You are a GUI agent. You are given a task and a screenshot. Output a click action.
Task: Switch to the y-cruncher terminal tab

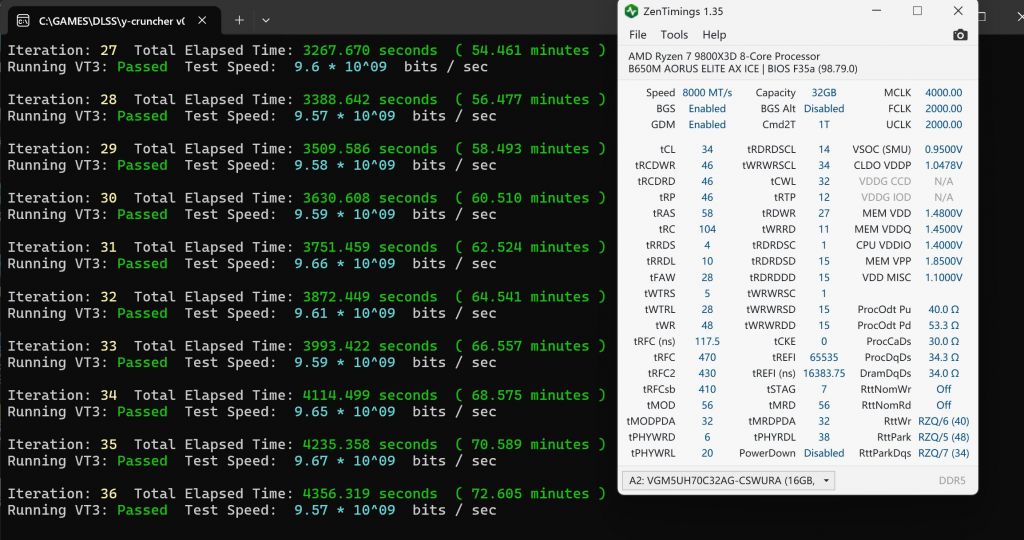click(x=110, y=20)
